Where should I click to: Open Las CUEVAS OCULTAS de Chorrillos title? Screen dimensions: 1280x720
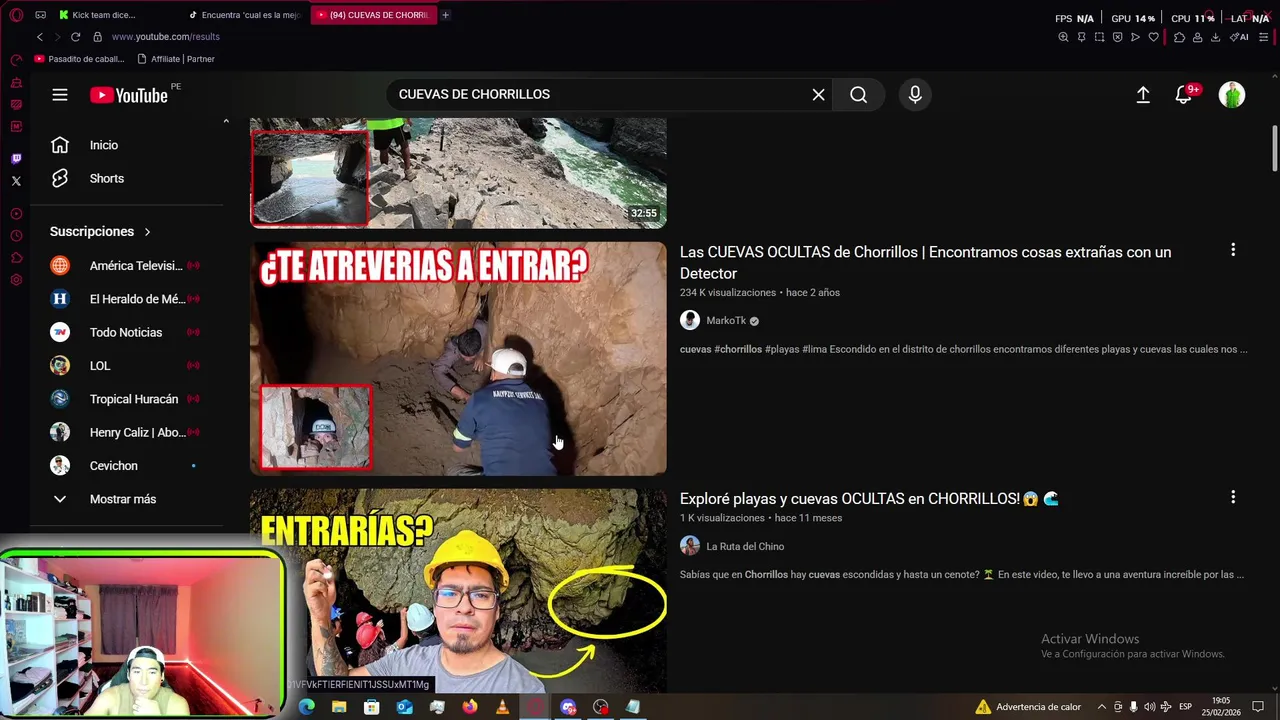925,262
